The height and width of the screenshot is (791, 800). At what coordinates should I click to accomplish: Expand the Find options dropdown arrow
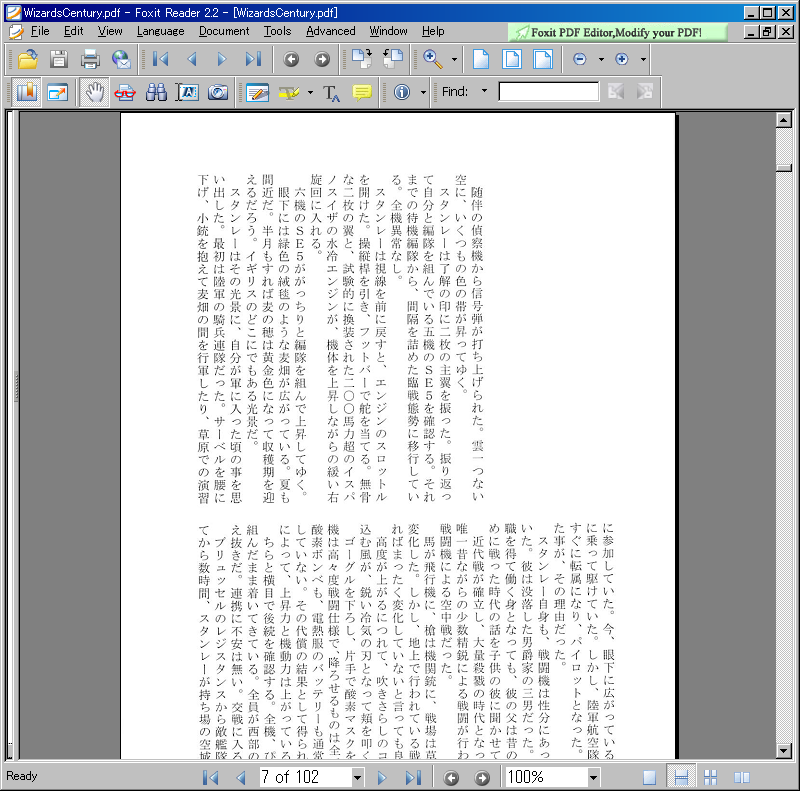coord(484,91)
